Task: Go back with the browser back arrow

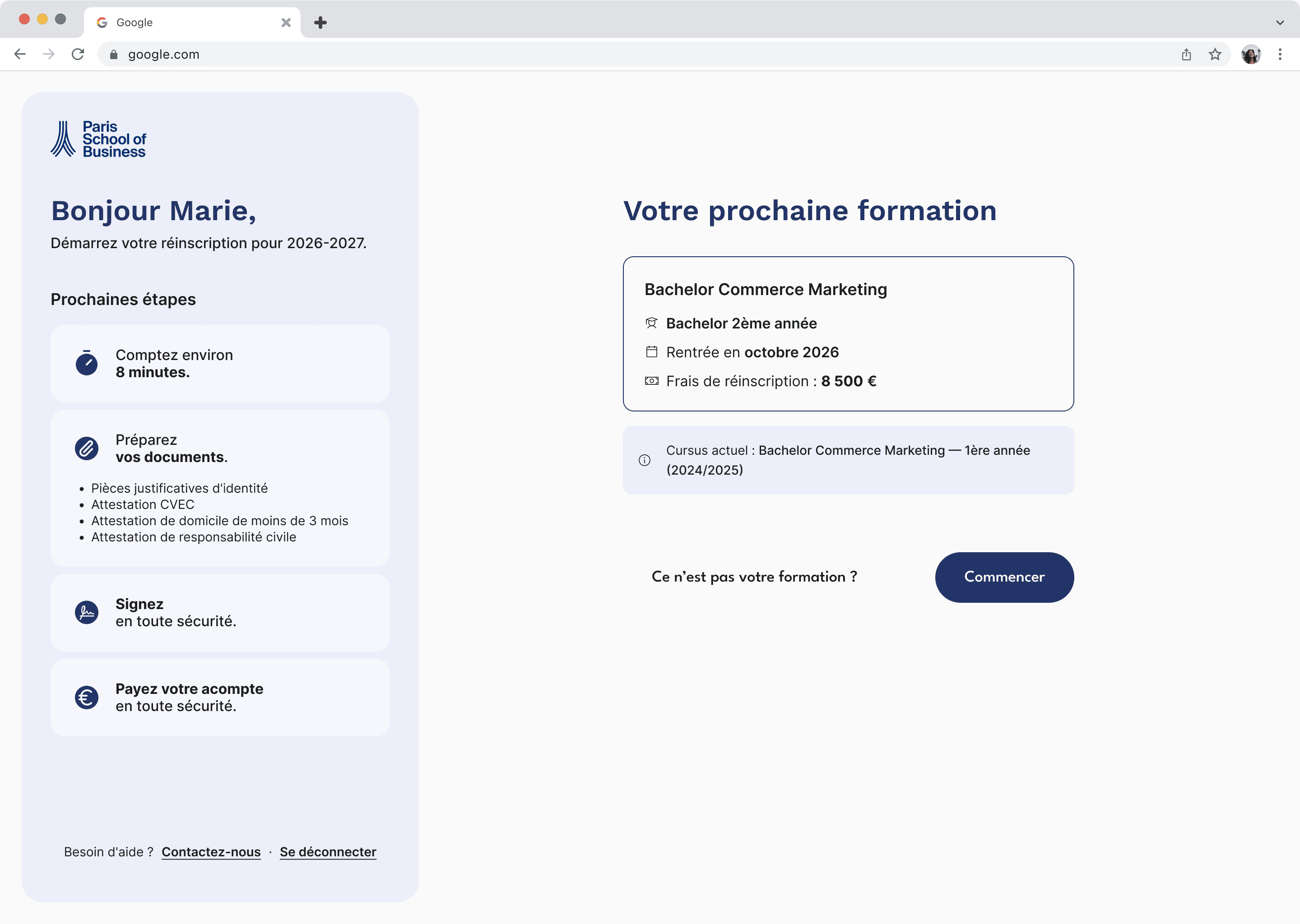Action: [20, 54]
